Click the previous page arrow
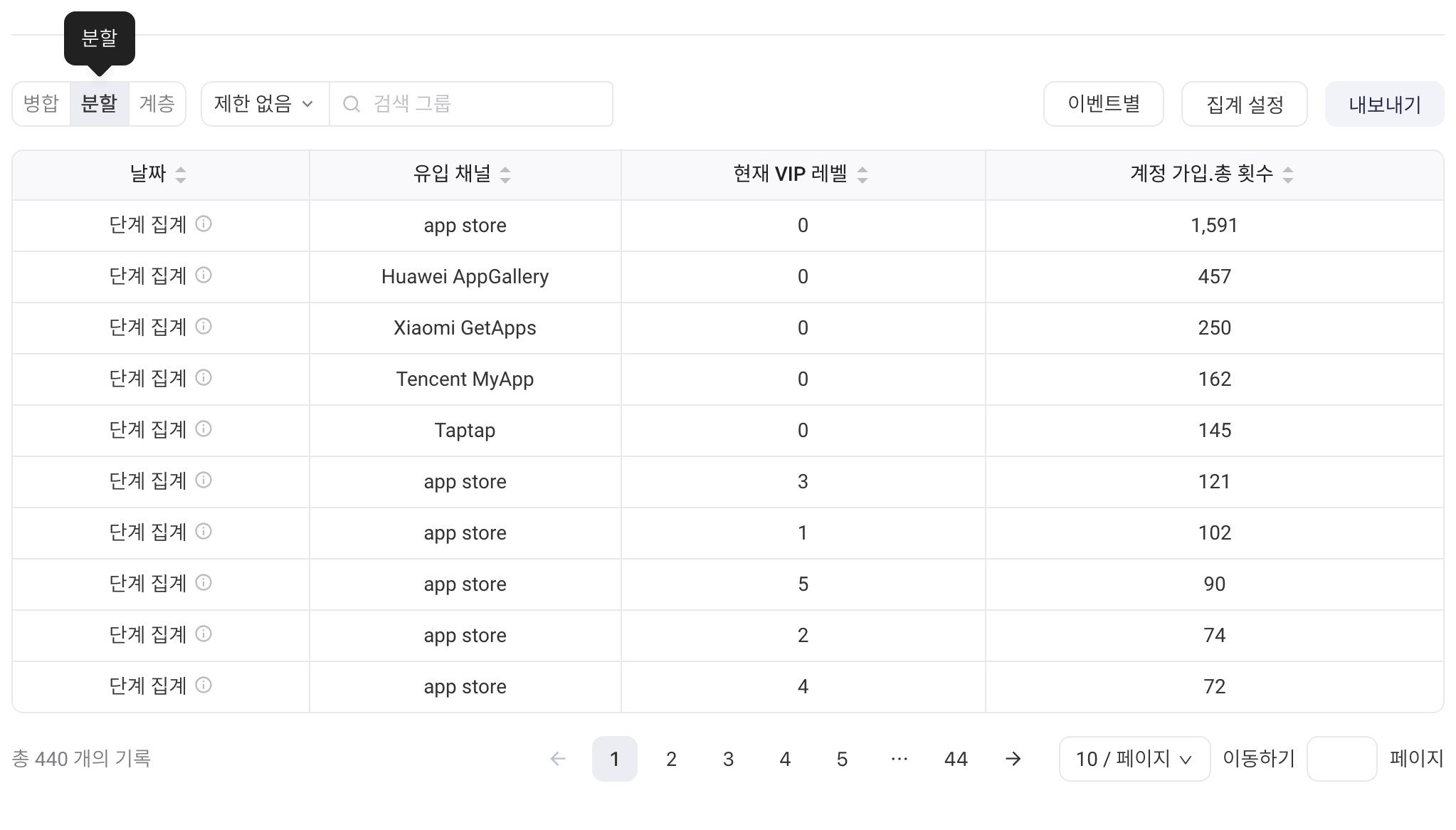The image size is (1456, 830). point(558,759)
